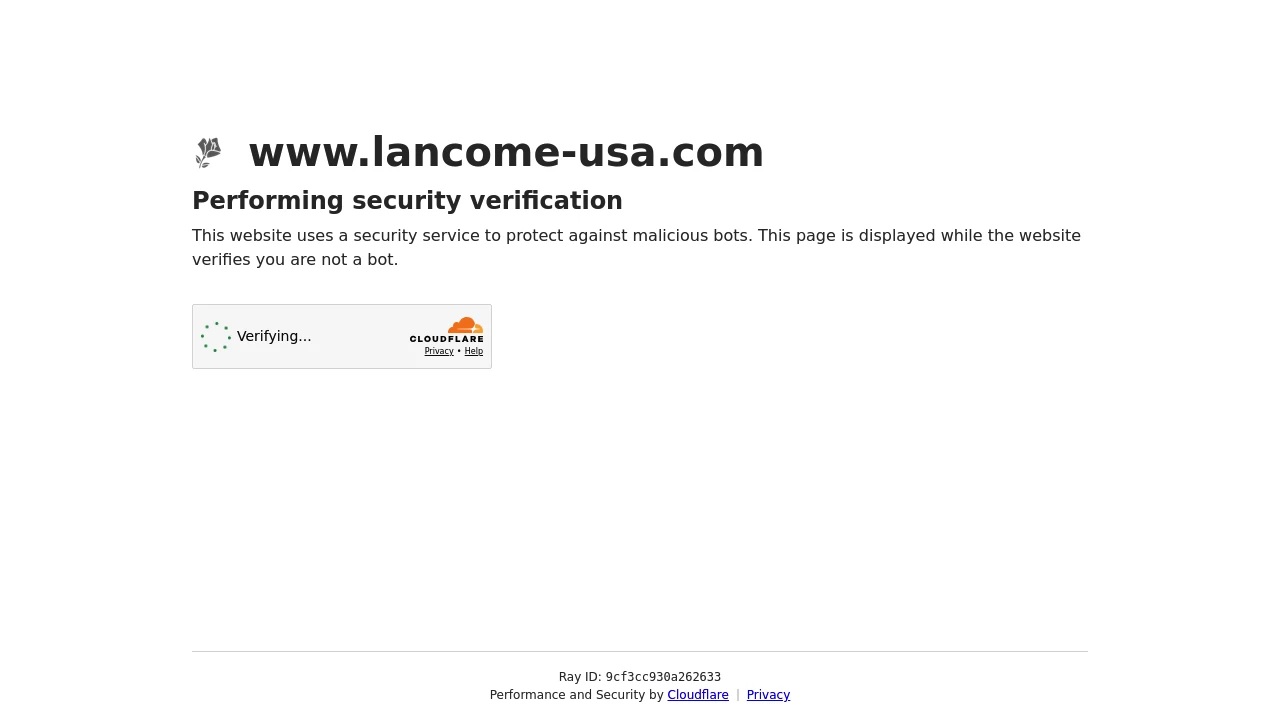Click the 'Ray ID:' label
Screen dimensions: 1280x720
coord(580,677)
